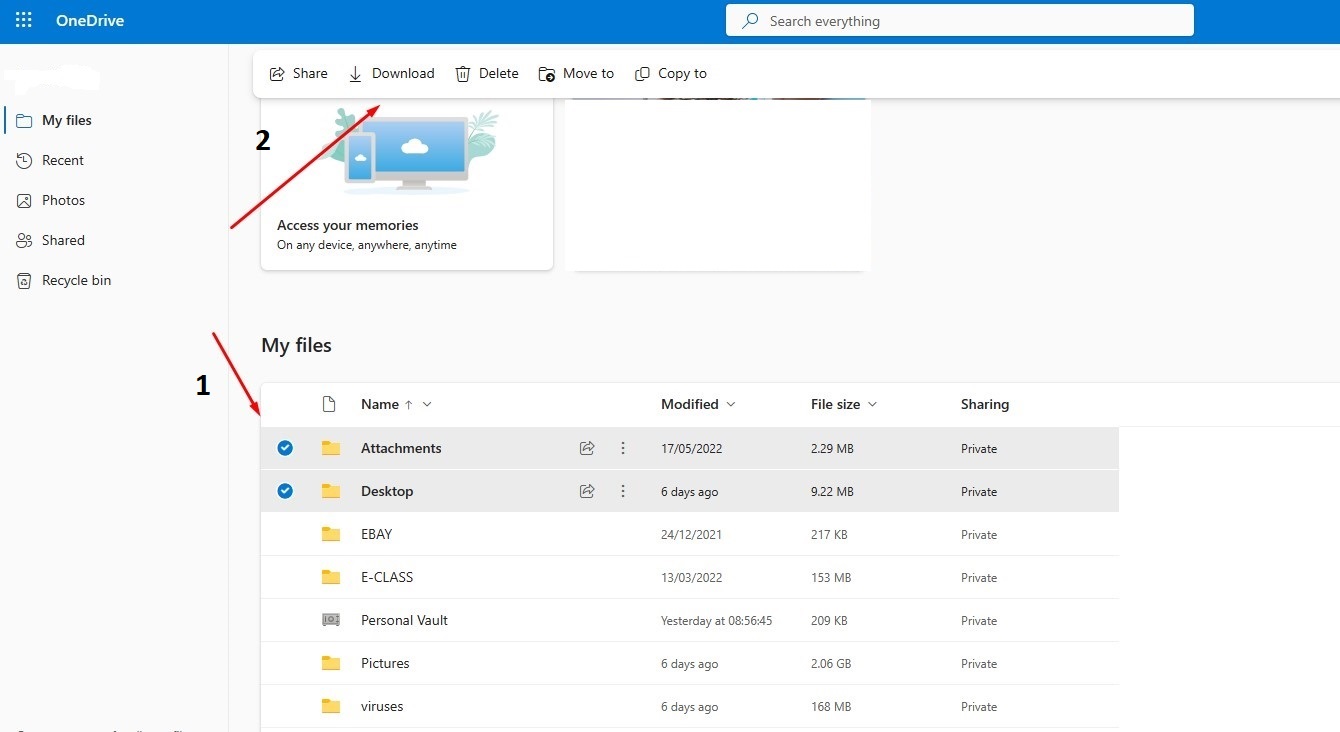The height and width of the screenshot is (732, 1340).
Task: Click the Share icon on Desktop row
Action: 587,491
